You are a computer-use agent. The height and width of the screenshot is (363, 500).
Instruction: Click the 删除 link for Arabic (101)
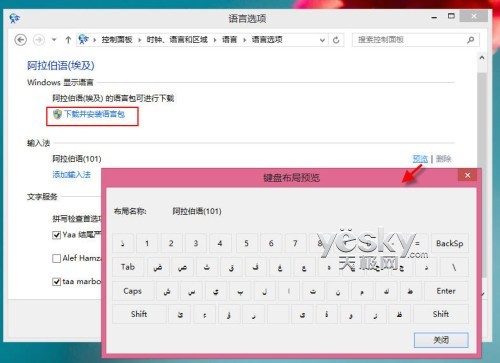click(443, 159)
